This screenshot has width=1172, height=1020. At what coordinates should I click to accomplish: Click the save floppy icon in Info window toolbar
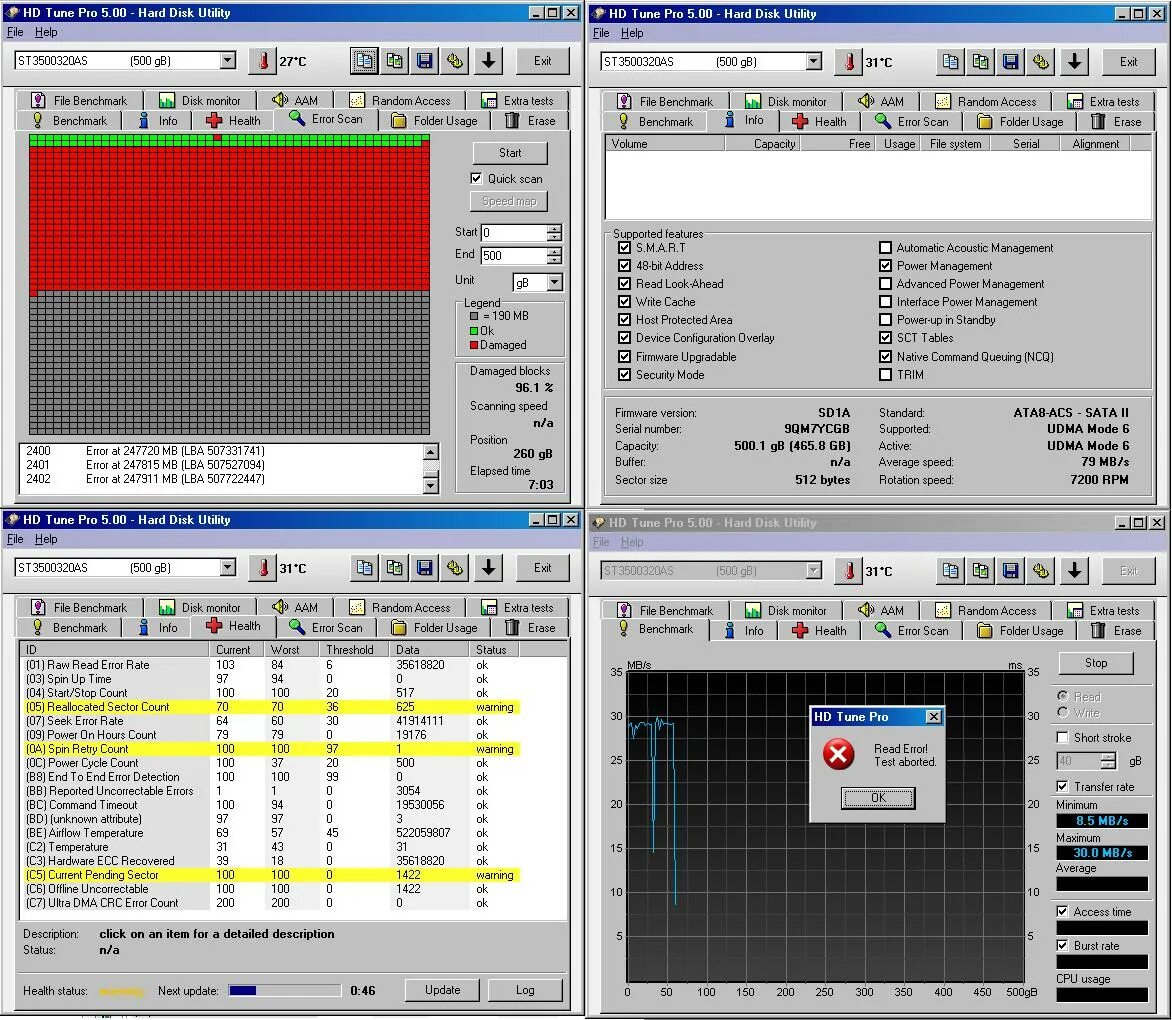(1011, 62)
